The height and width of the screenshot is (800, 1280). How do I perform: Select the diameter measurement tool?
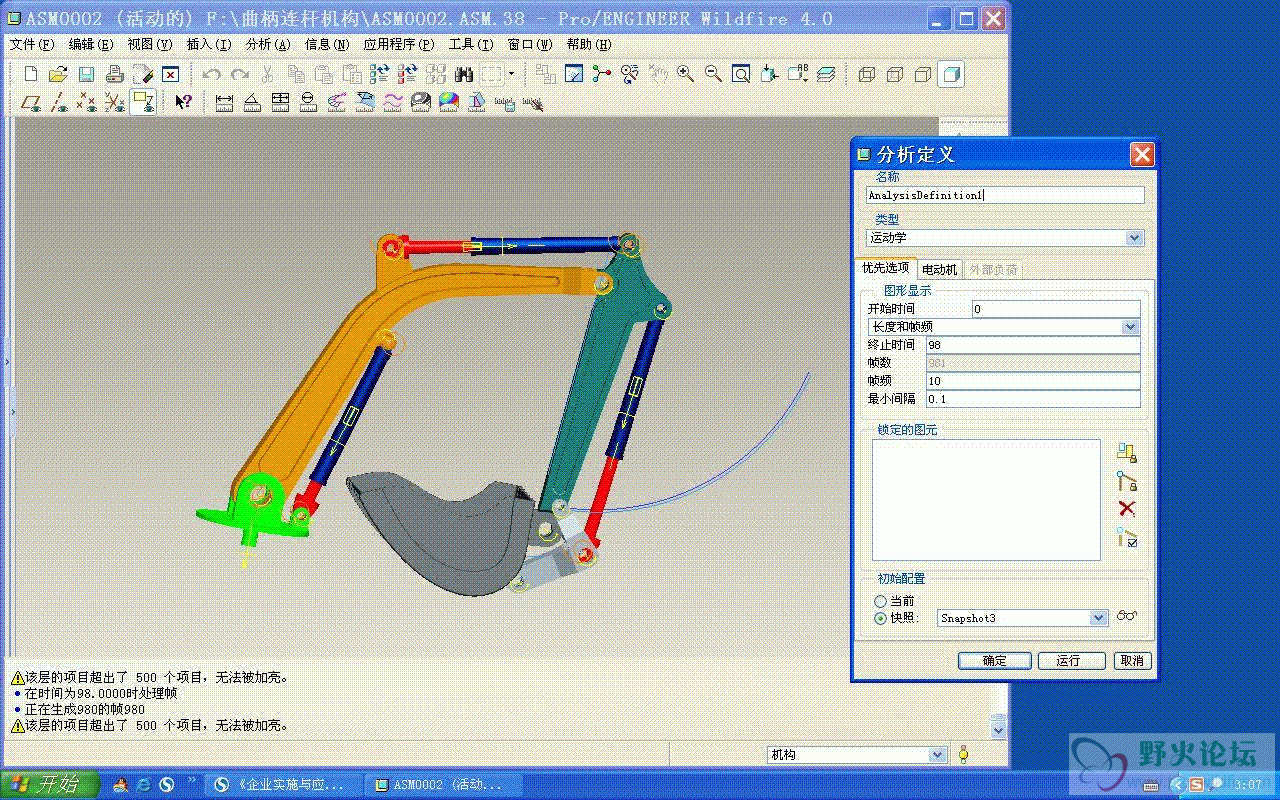click(x=309, y=102)
